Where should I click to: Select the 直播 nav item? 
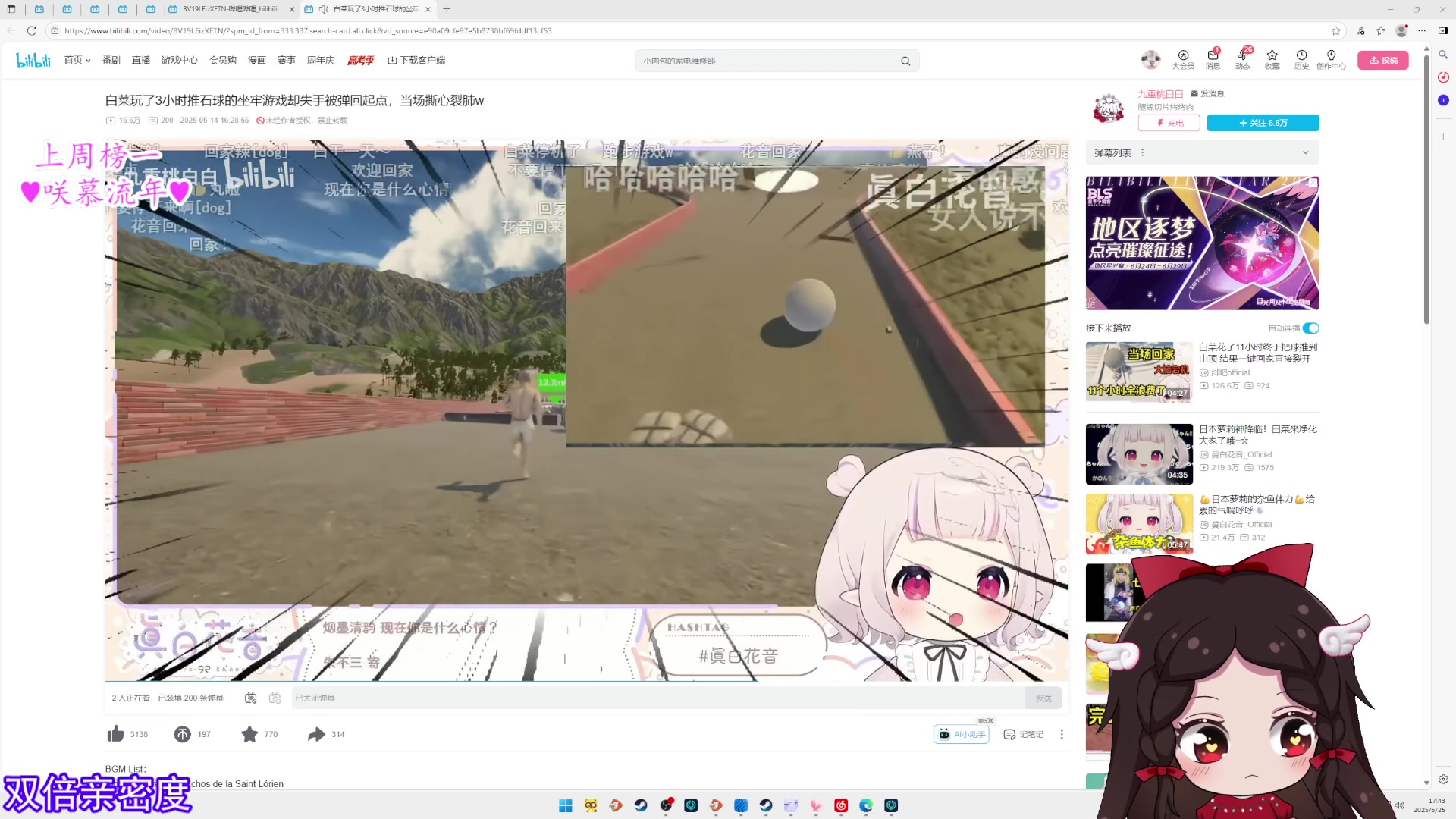(x=141, y=60)
